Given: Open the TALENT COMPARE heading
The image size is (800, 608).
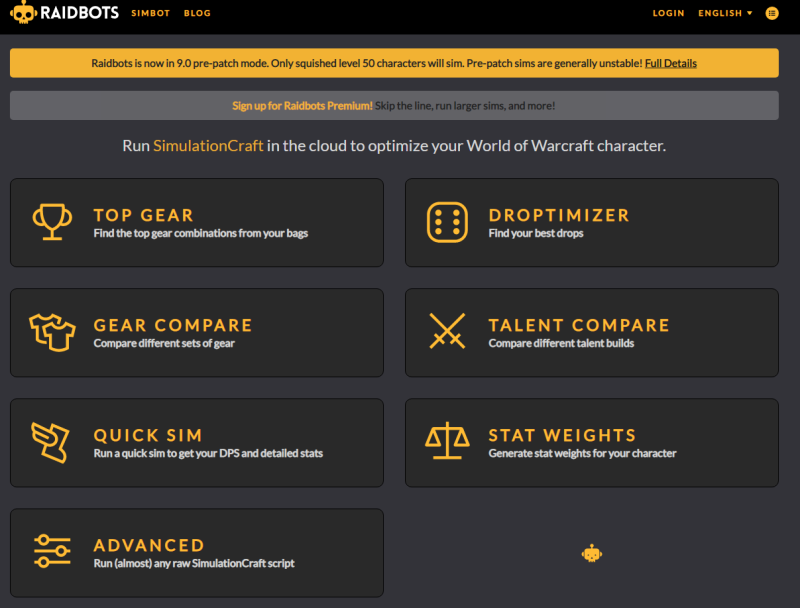Looking at the screenshot, I should pyautogui.click(x=579, y=325).
